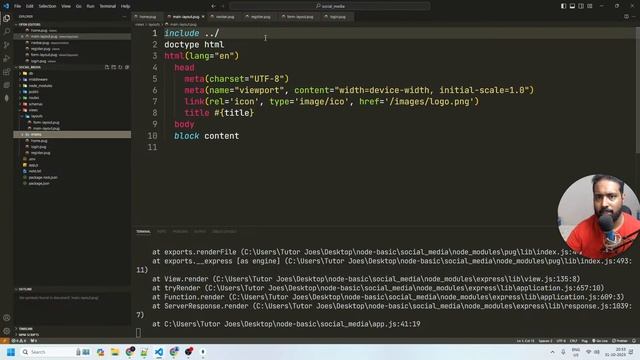Open File Explorer from Windows taskbar
The width and height of the screenshot is (640, 360).
coord(115,352)
